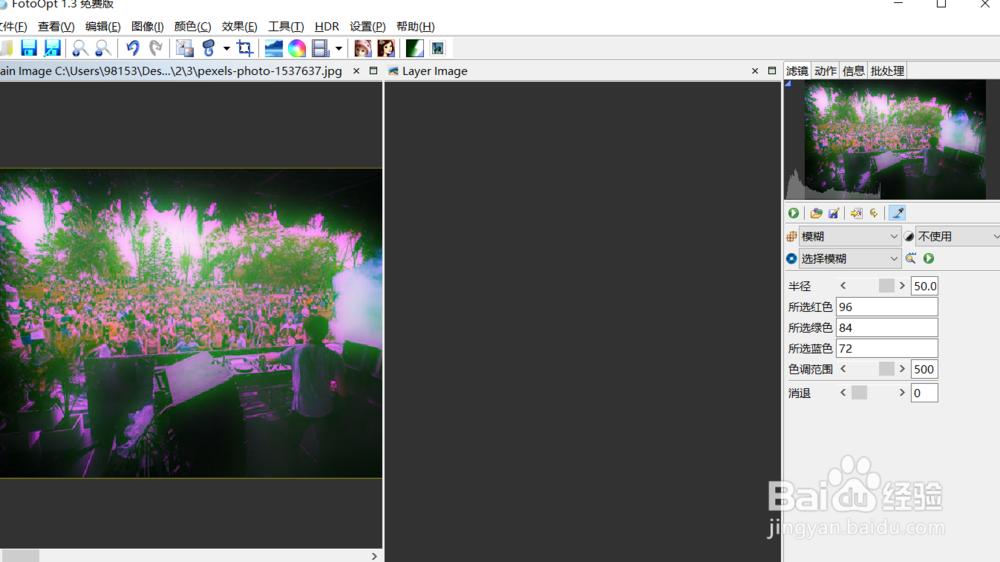
Task: Switch to the 批处理 tab
Action: [887, 71]
